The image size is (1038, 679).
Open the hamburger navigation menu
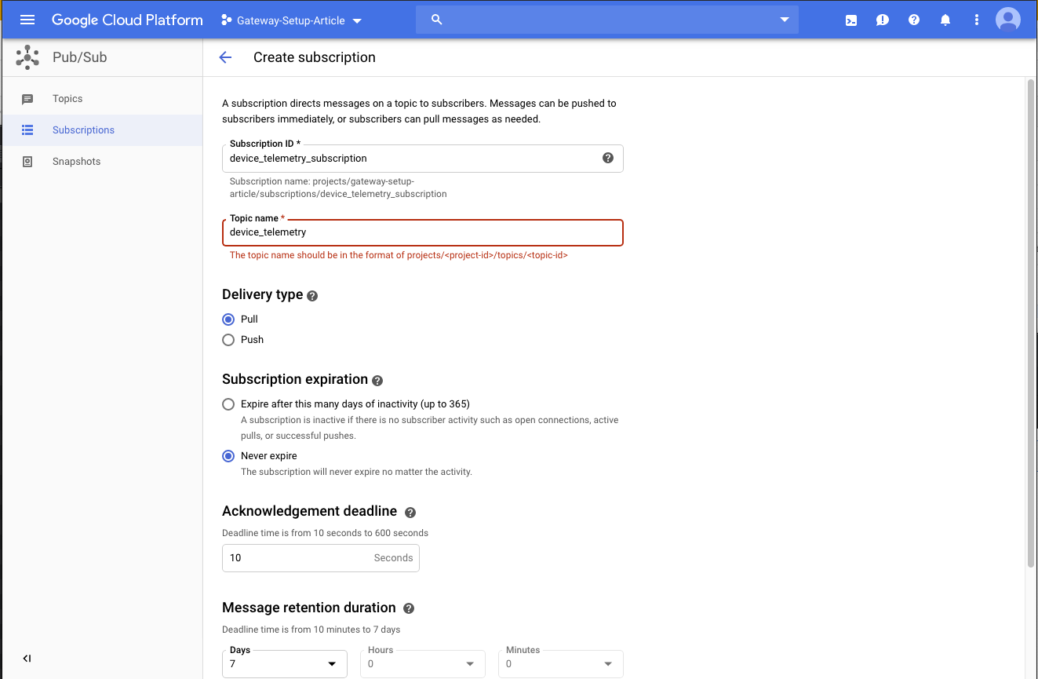coord(27,19)
